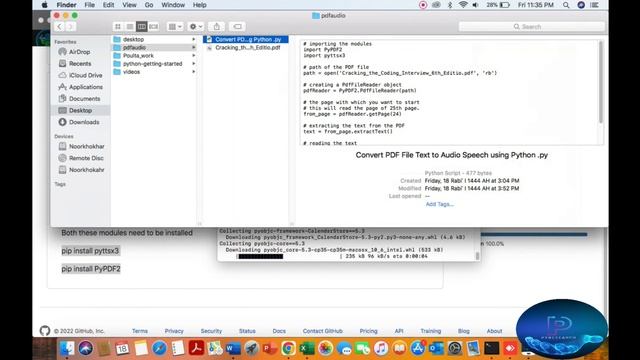Click Add Tags link in preview pane
Image resolution: width=640 pixels, height=360 pixels.
(440, 204)
